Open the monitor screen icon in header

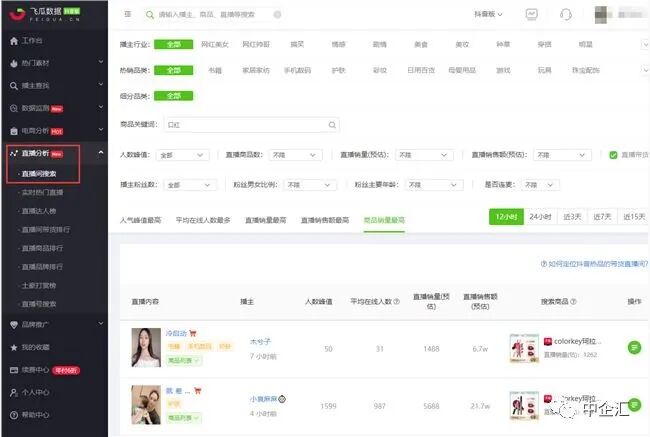[x=531, y=14]
